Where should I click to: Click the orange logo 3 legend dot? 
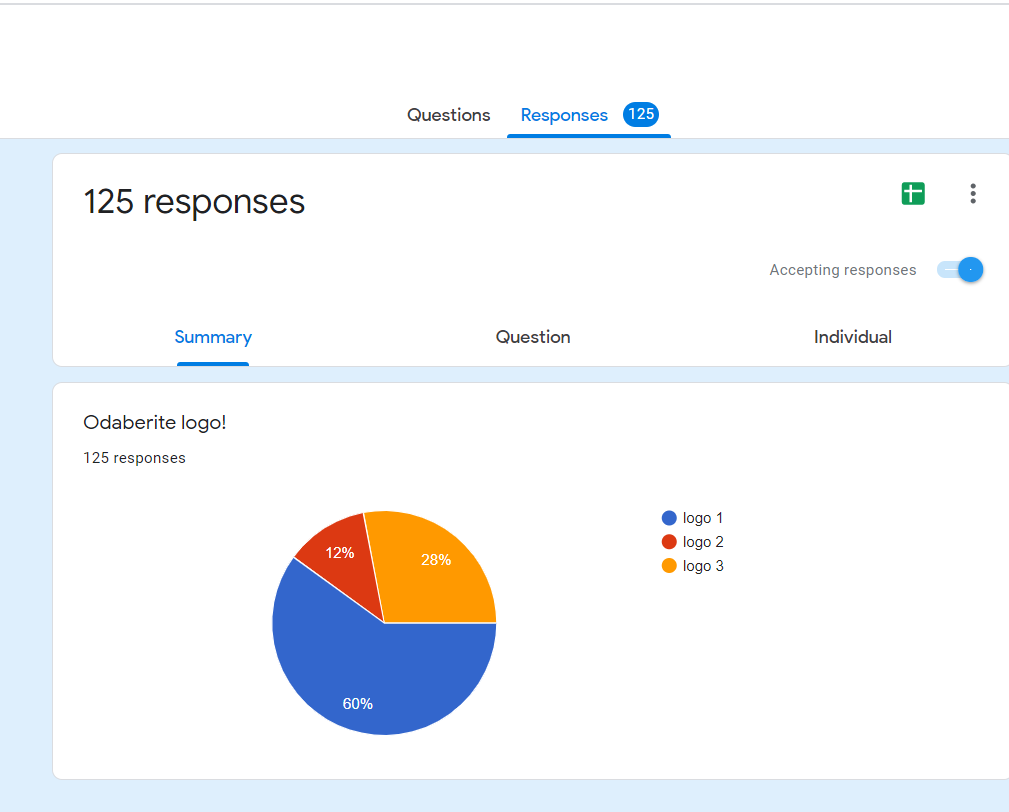pyautogui.click(x=669, y=566)
